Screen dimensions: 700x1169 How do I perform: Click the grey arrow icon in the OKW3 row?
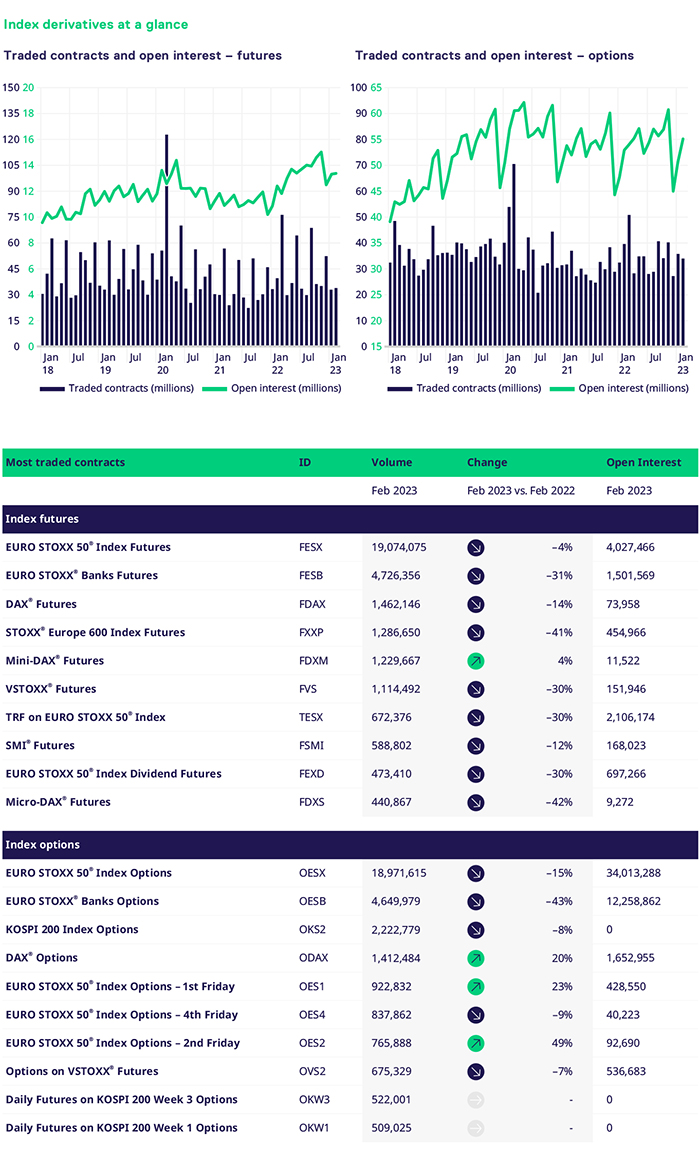pyautogui.click(x=476, y=1100)
